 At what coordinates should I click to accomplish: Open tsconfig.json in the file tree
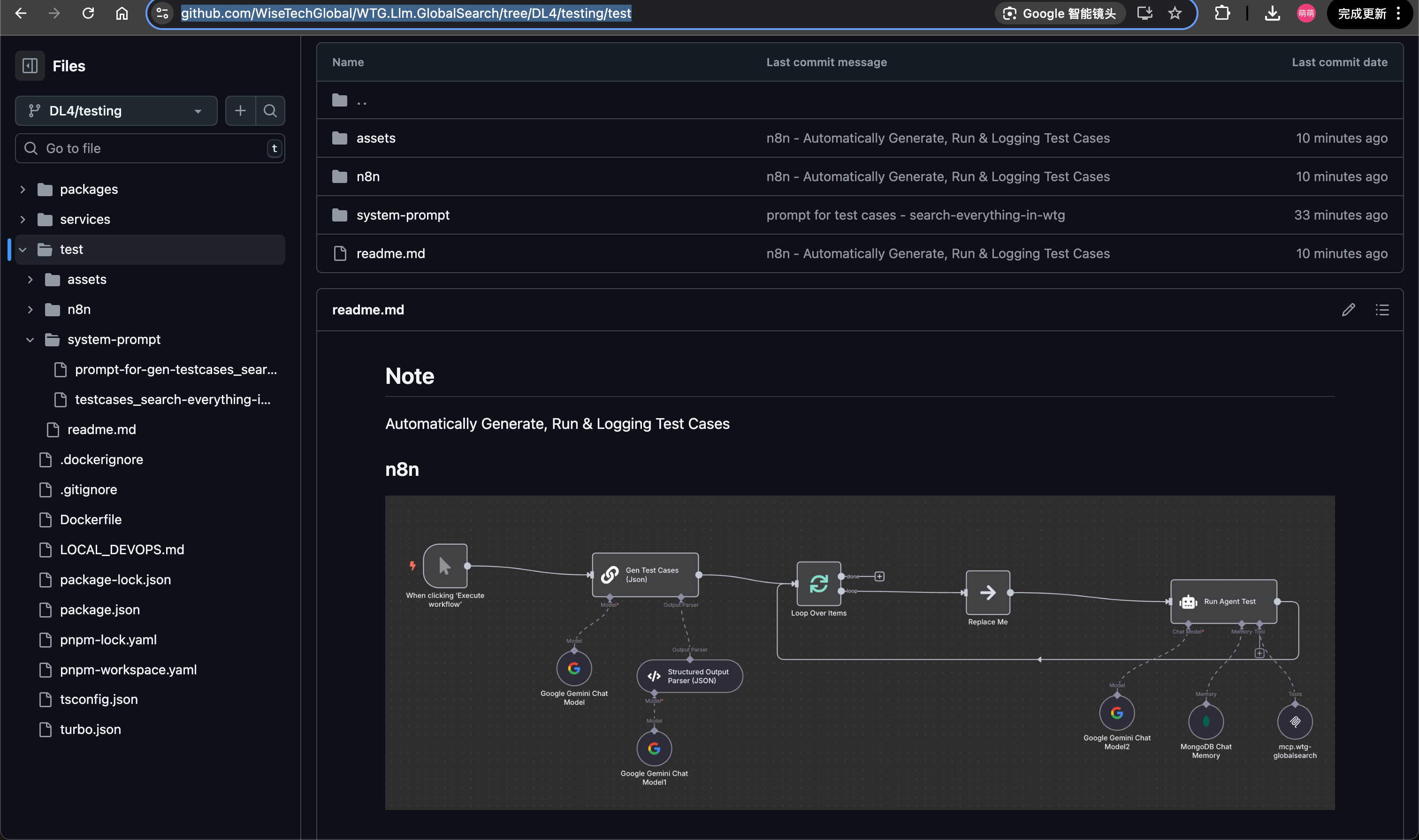point(99,700)
